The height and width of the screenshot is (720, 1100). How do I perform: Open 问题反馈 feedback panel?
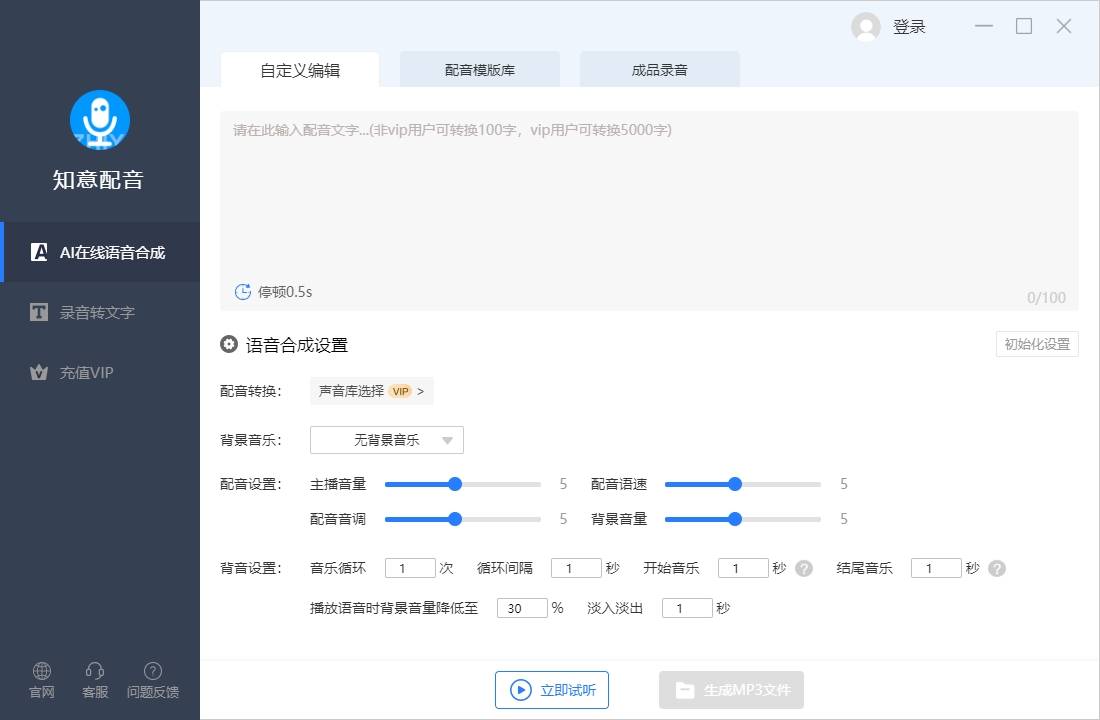pyautogui.click(x=152, y=678)
